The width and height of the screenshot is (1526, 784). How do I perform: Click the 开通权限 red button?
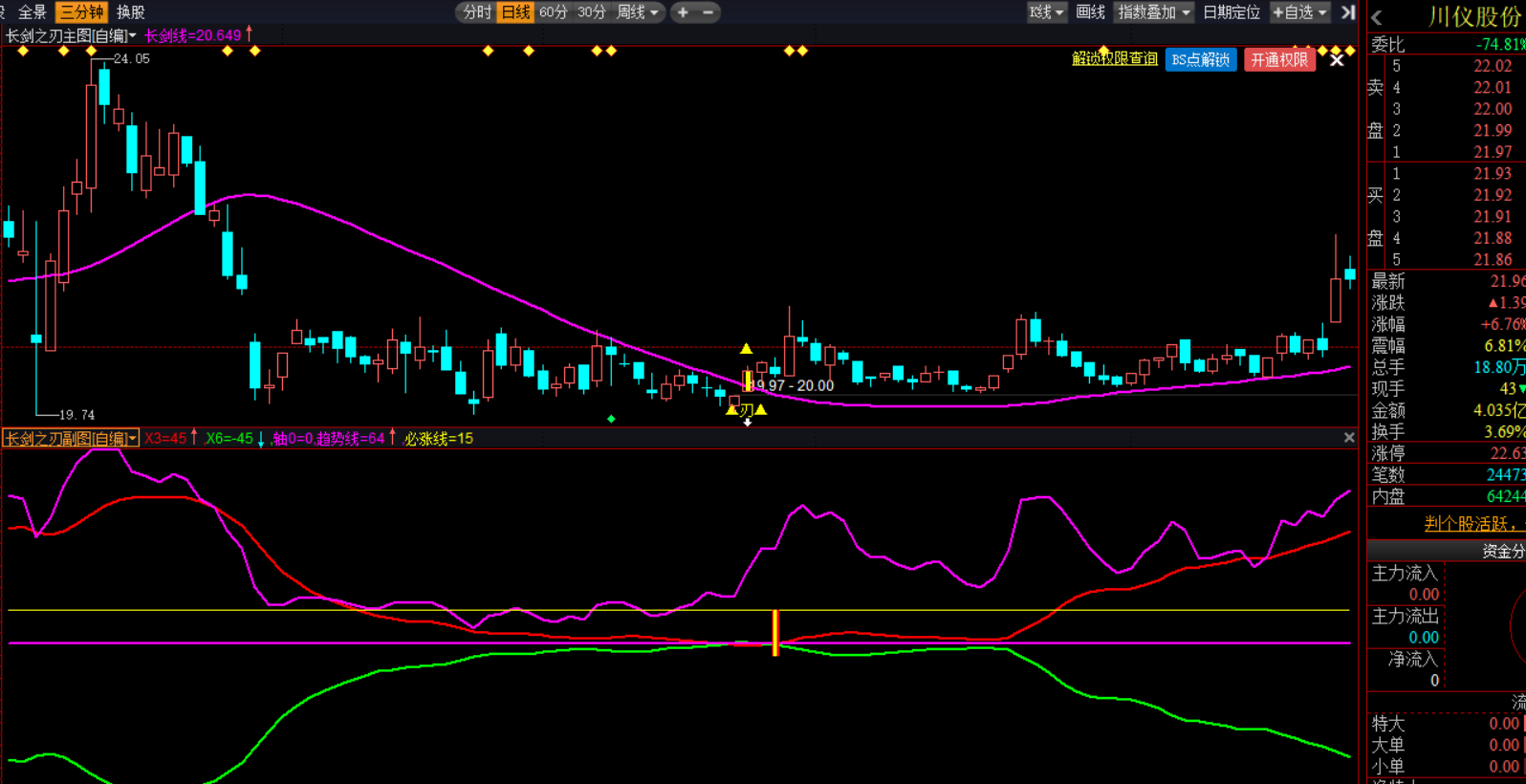(x=1279, y=60)
